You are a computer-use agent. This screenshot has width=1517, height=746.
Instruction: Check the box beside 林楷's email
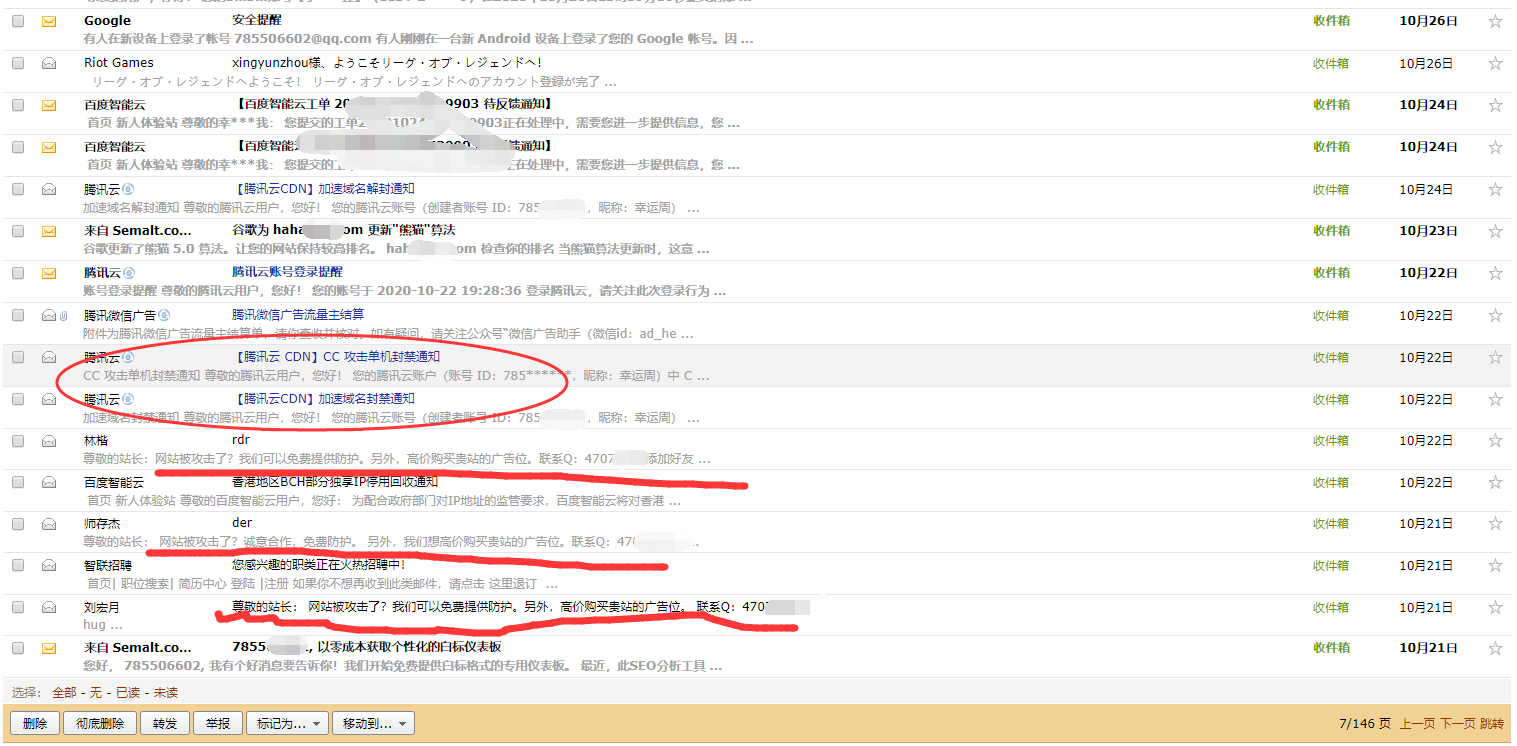coord(18,440)
